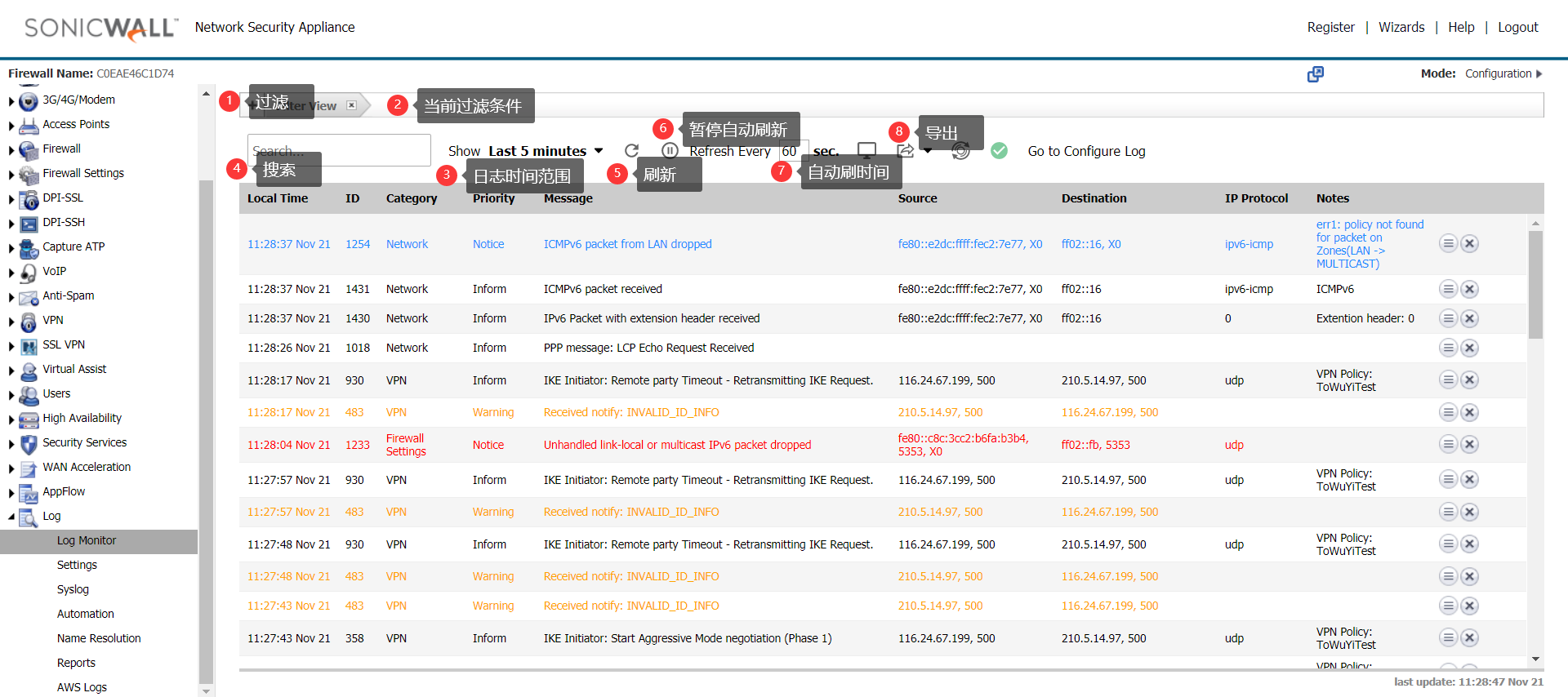1568x697 pixels.
Task: Click the Anti-Spam sidebar icon
Action: tap(29, 297)
